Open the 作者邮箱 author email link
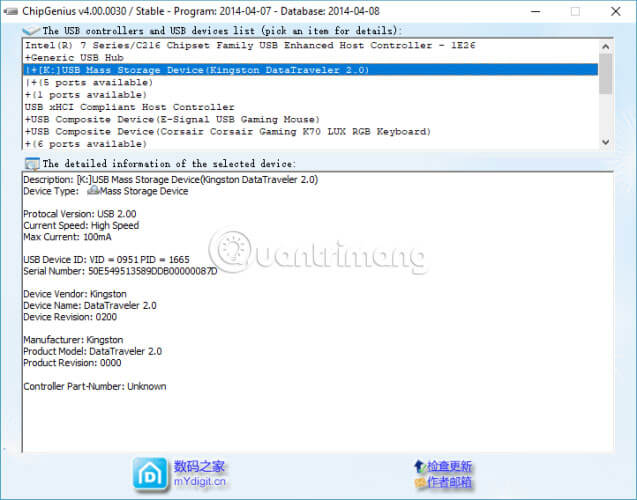This screenshot has height=500, width=637. [449, 482]
